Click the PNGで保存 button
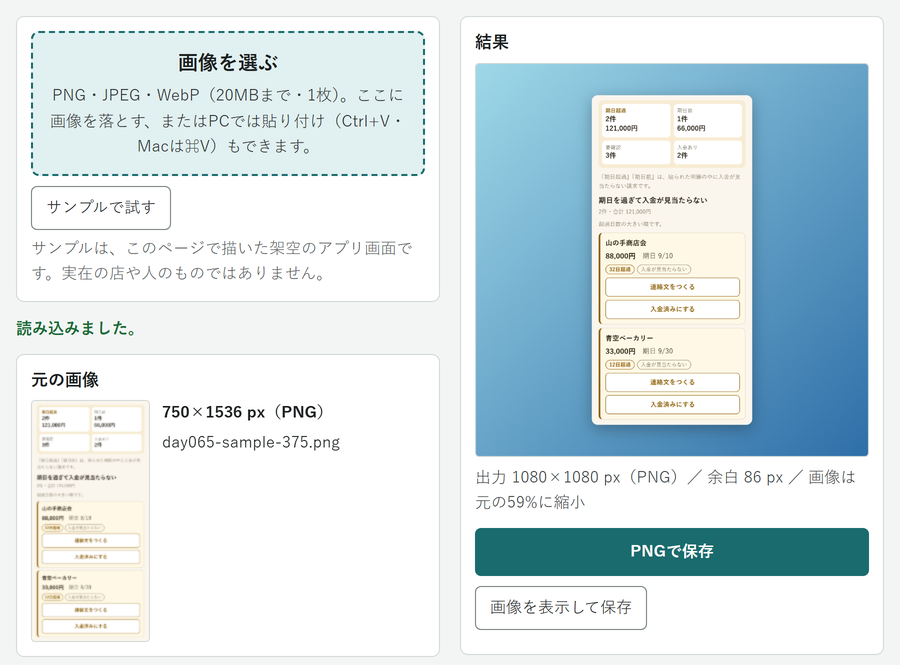 (672, 551)
